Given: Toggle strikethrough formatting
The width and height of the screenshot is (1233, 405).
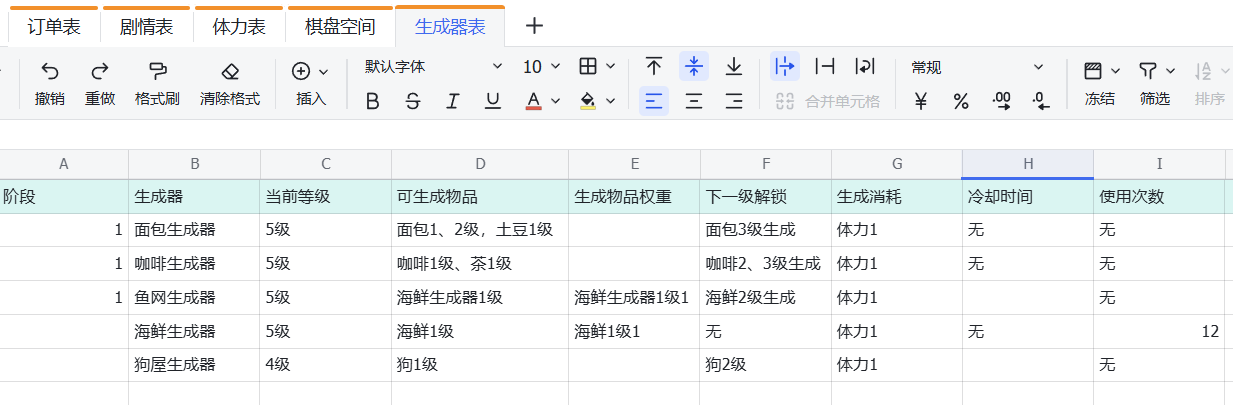Looking at the screenshot, I should (x=413, y=101).
